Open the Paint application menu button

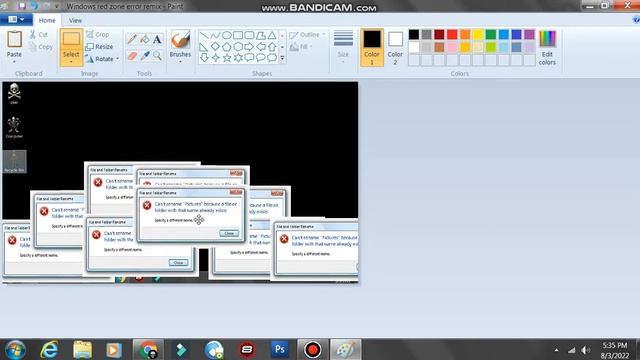[x=16, y=19]
